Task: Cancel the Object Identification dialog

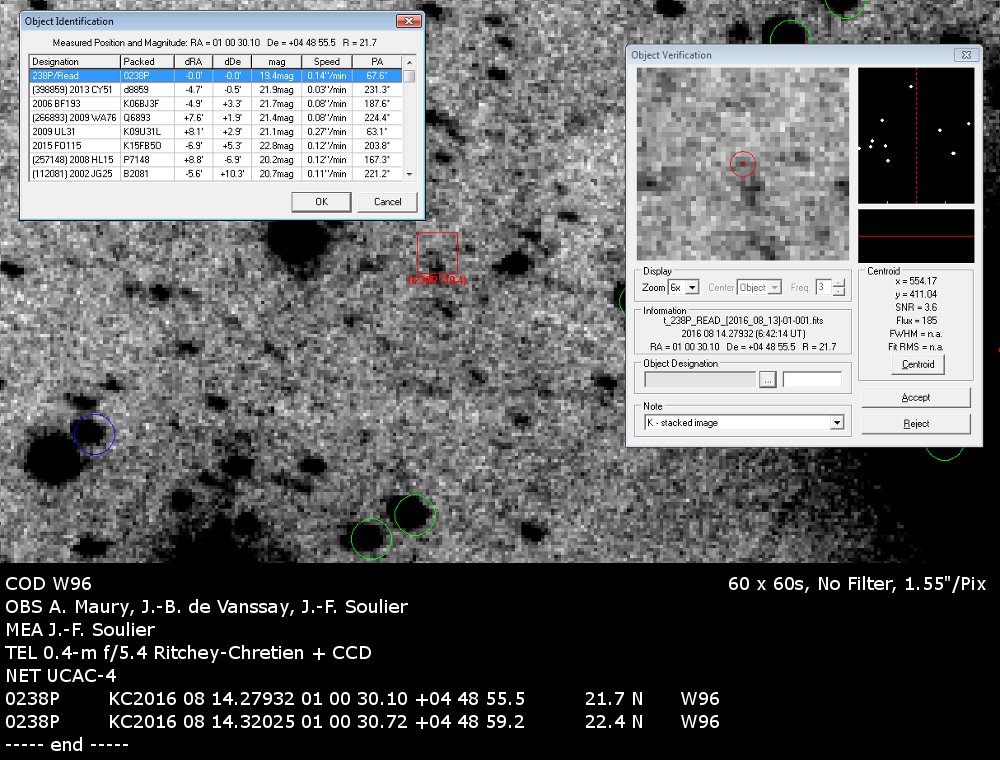Action: click(x=387, y=202)
